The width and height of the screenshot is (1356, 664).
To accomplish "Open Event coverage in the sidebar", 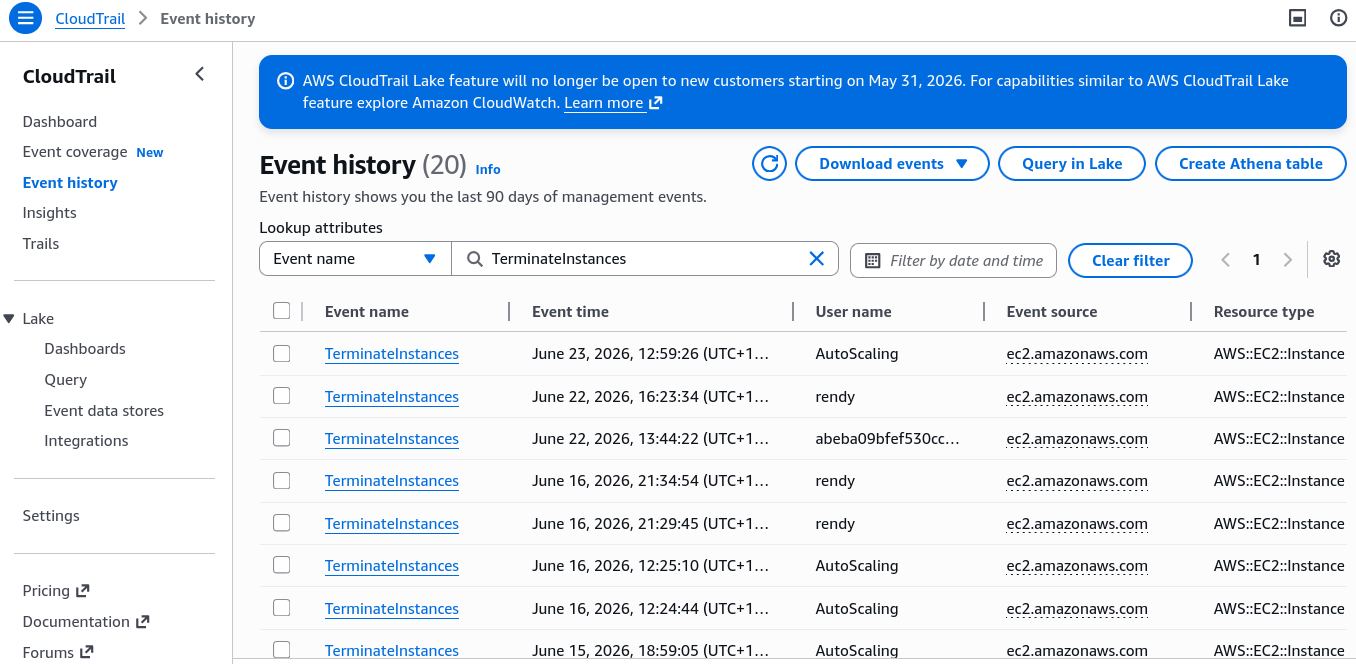I will point(75,152).
